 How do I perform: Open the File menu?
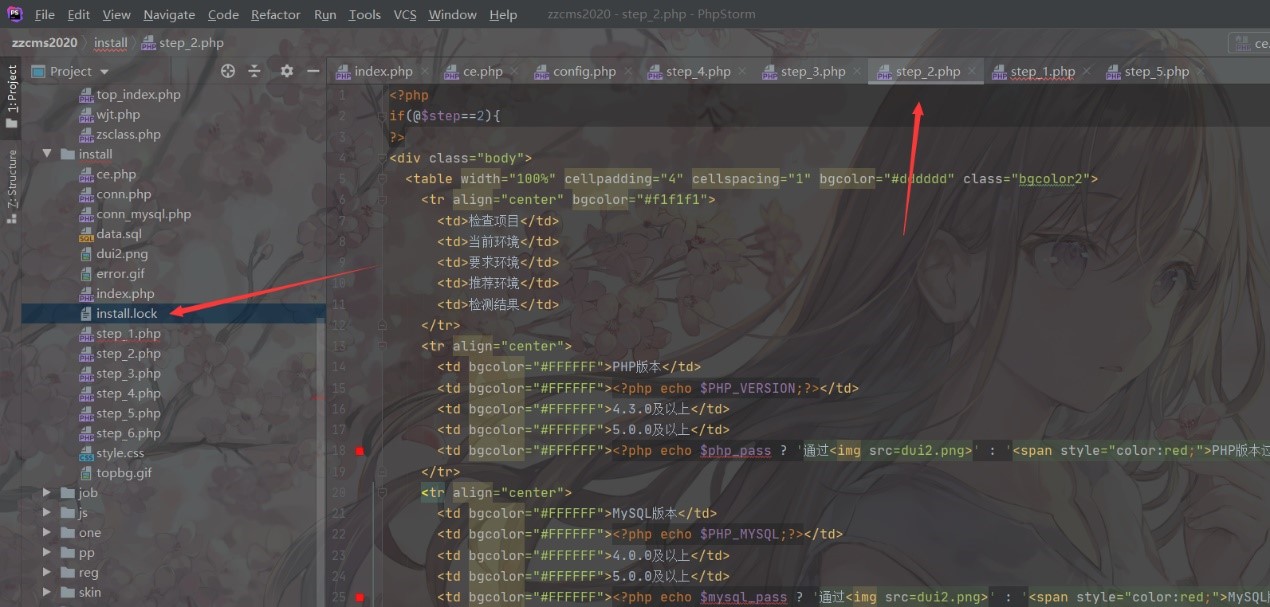coord(45,15)
